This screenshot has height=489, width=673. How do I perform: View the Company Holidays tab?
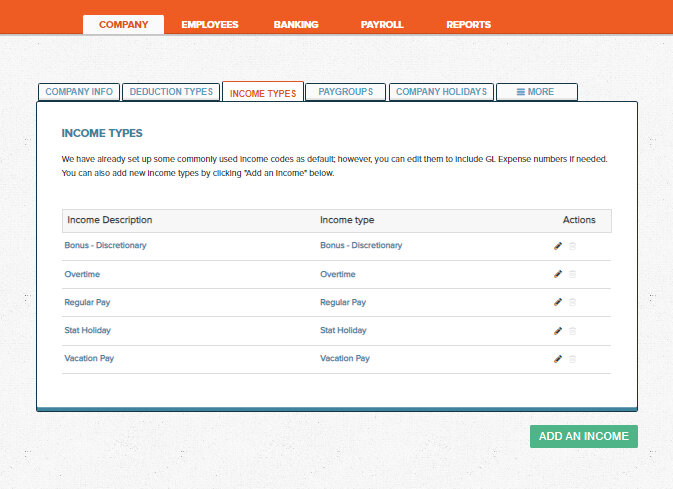tap(441, 92)
